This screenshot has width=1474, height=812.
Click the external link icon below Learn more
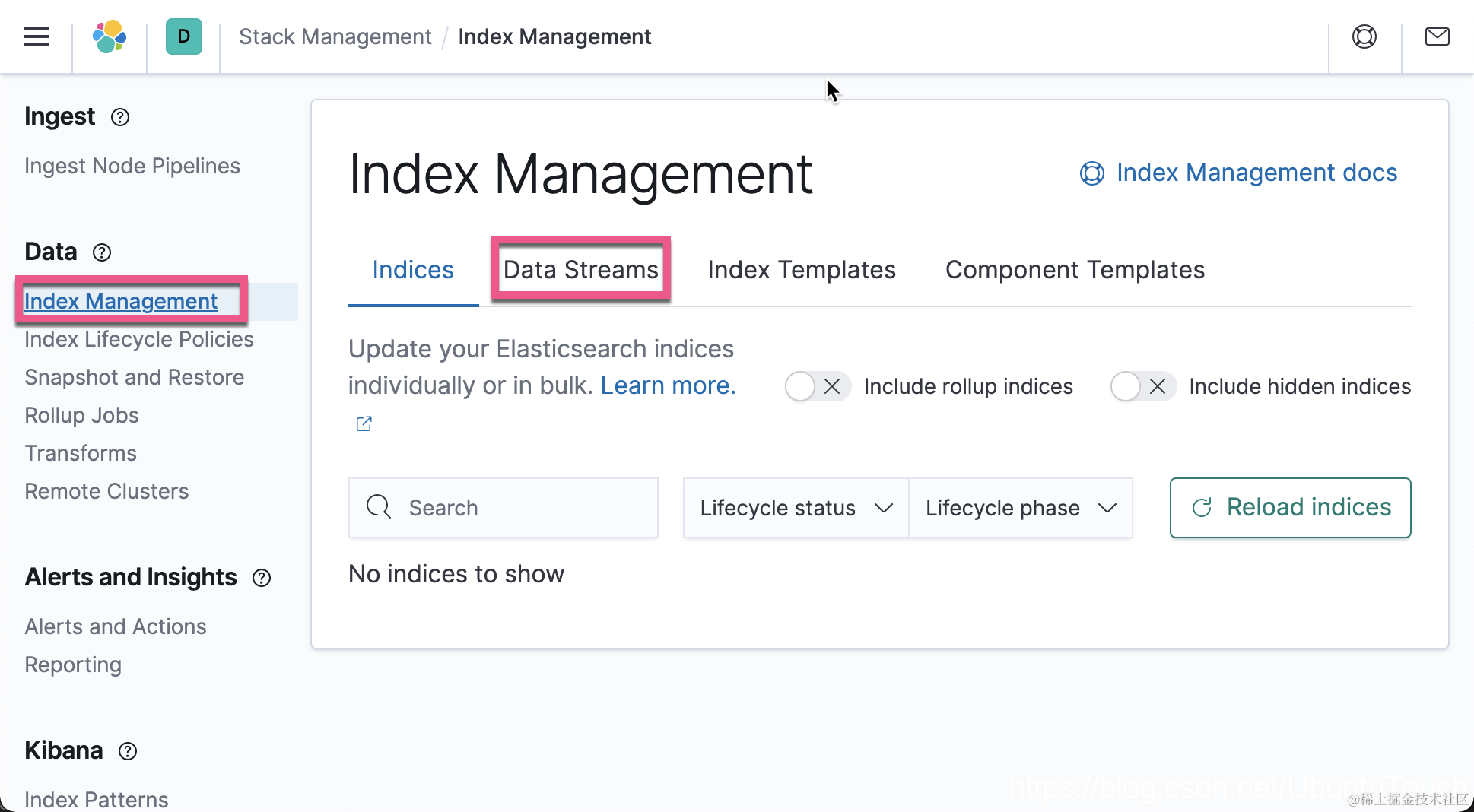pos(364,423)
